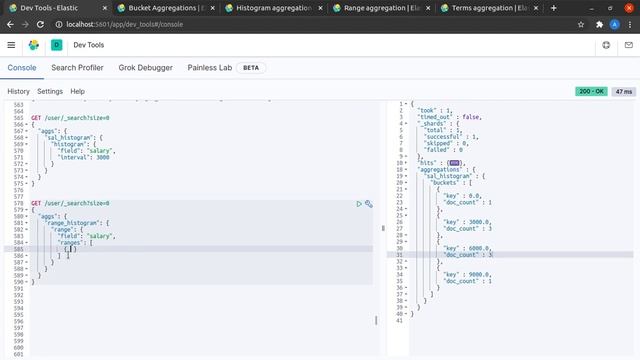Open console Help
The width and height of the screenshot is (640, 360).
[x=78, y=91]
